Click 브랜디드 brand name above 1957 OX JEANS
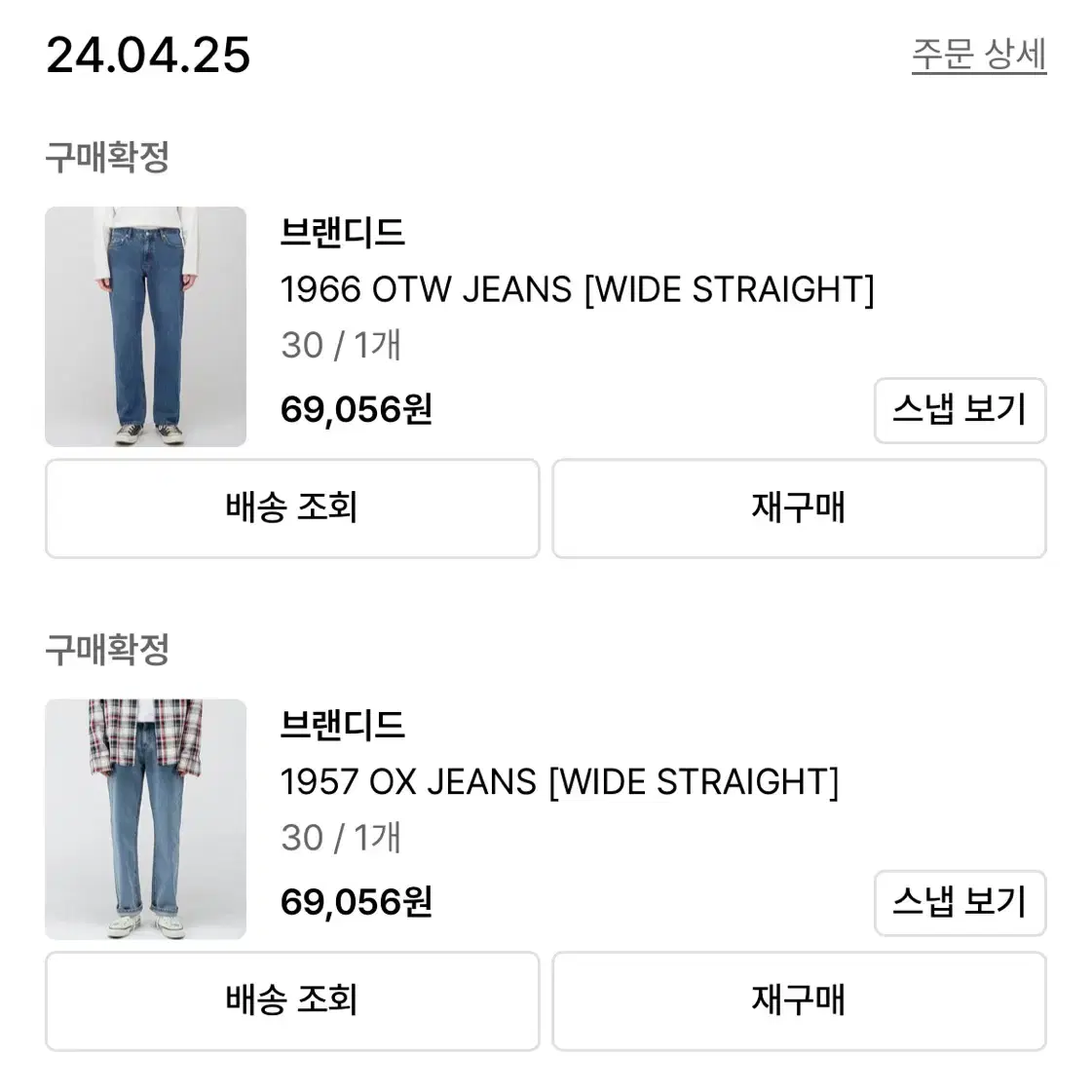This screenshot has width=1092, height=1092. tap(342, 725)
